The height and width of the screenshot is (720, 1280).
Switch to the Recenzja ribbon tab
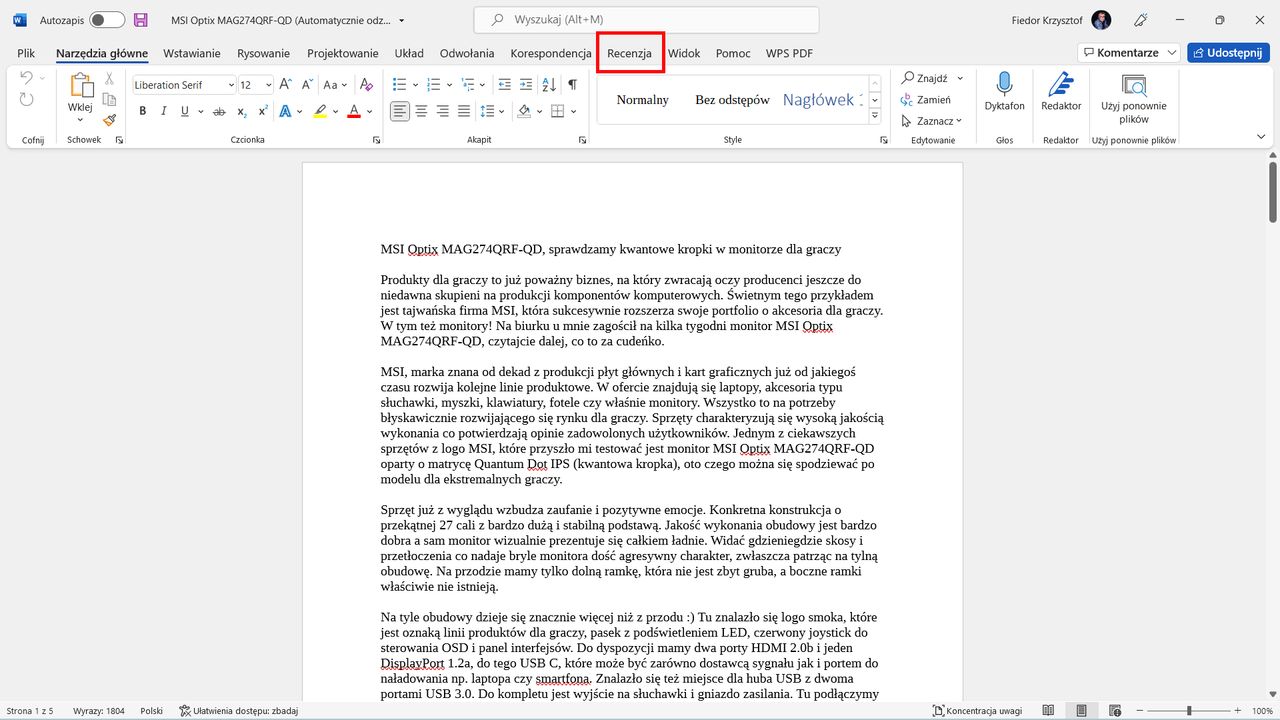coord(630,53)
